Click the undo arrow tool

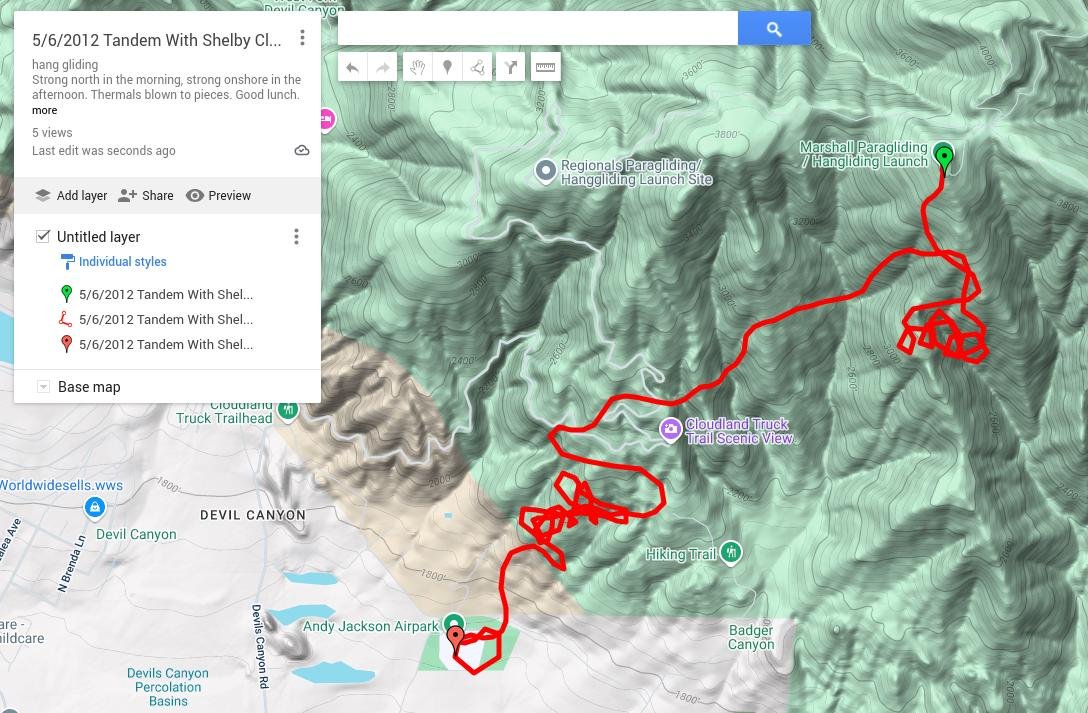coord(352,67)
